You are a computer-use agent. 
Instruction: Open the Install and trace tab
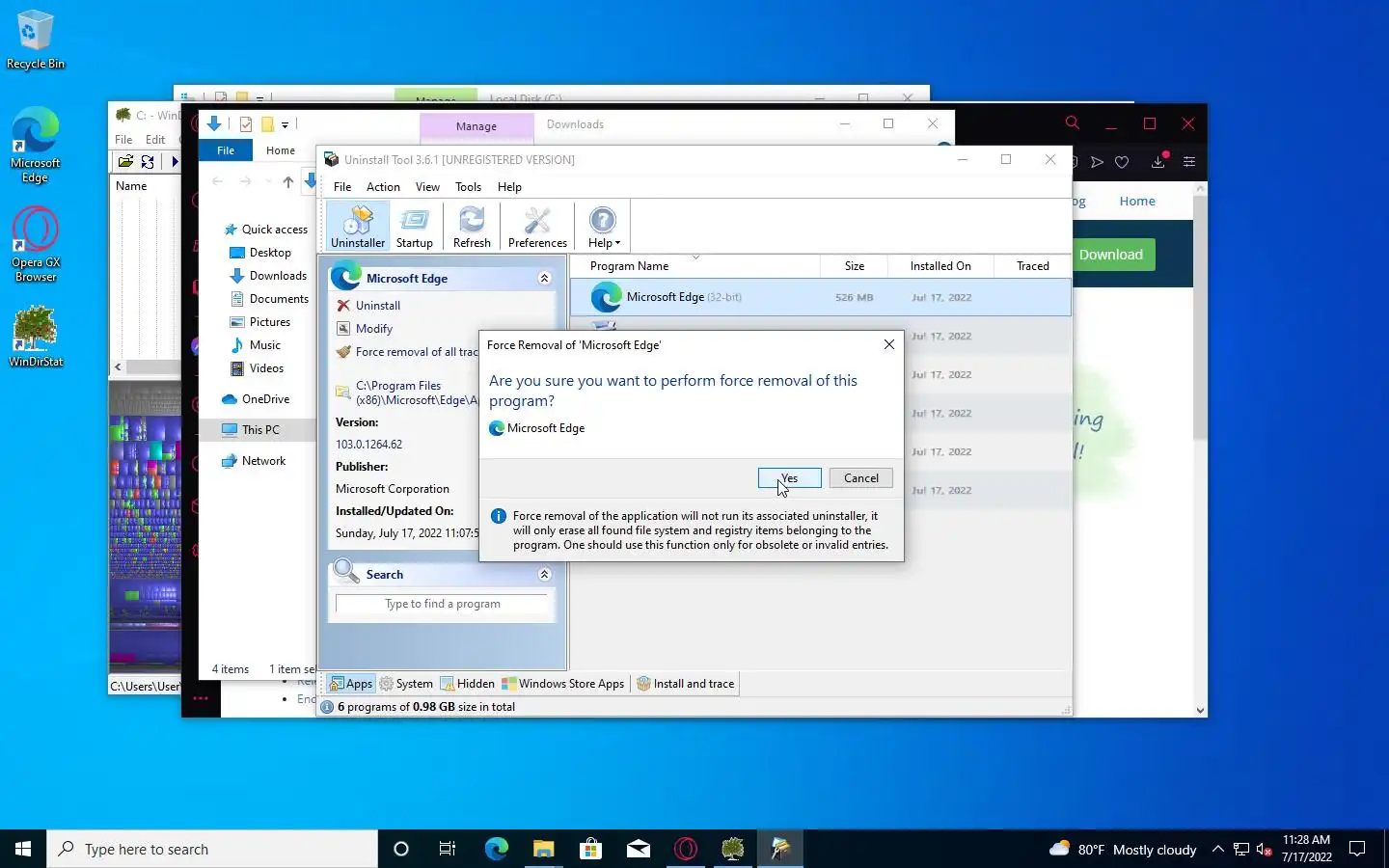[x=686, y=684]
